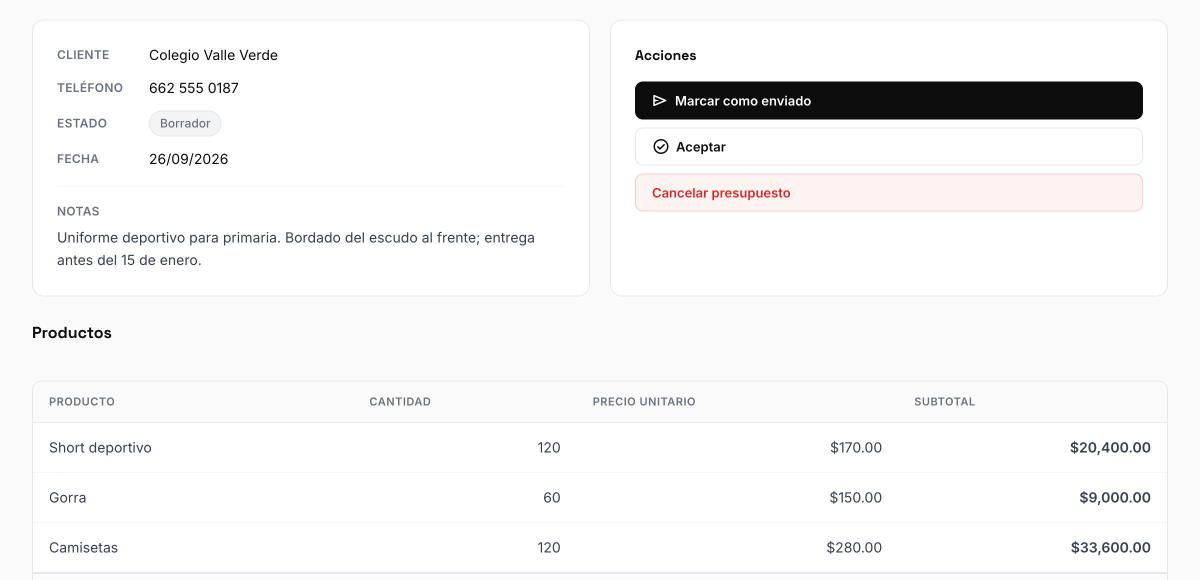This screenshot has height=580, width=1200.
Task: Click the Productos section heading
Action: coord(72,333)
